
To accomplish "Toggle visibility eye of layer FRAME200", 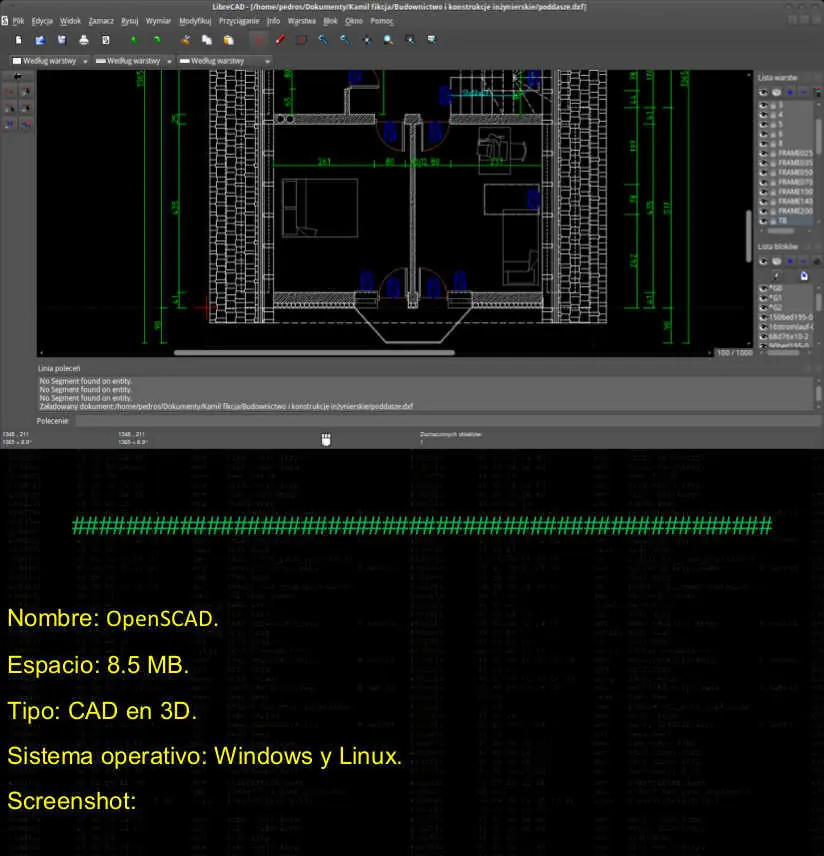I will pyautogui.click(x=763, y=211).
